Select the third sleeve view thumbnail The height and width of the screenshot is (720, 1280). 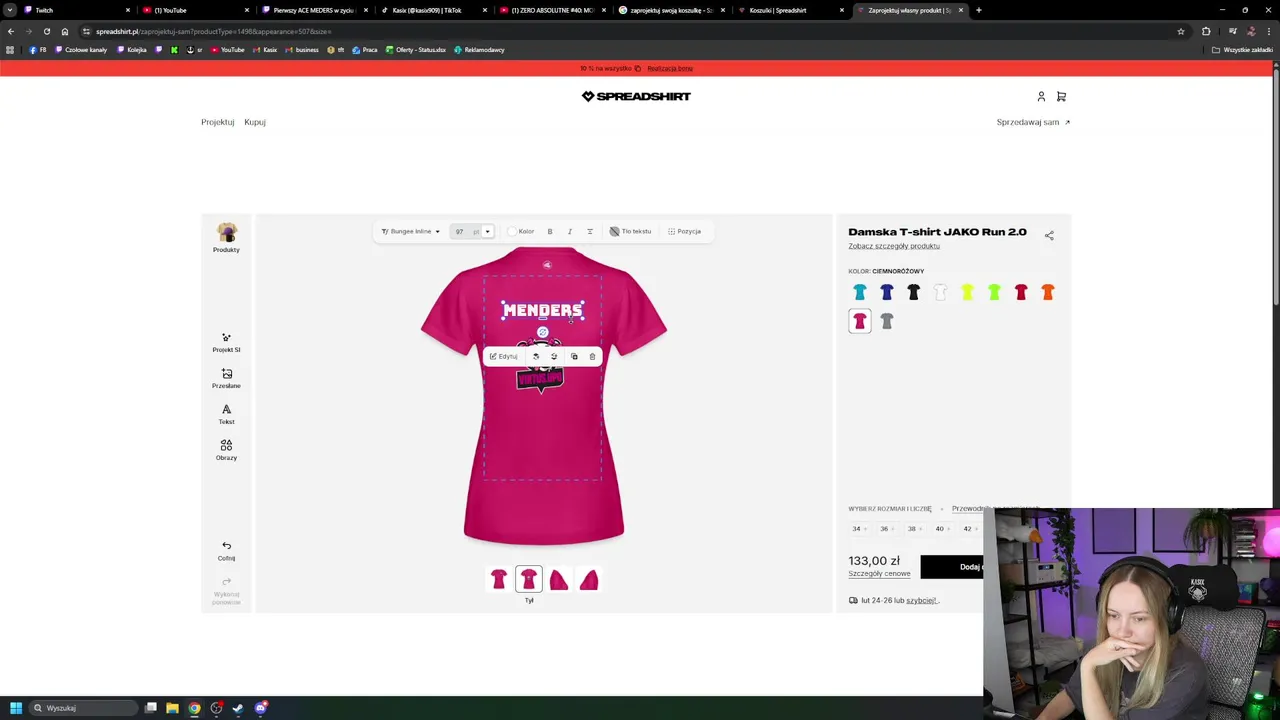(x=559, y=579)
